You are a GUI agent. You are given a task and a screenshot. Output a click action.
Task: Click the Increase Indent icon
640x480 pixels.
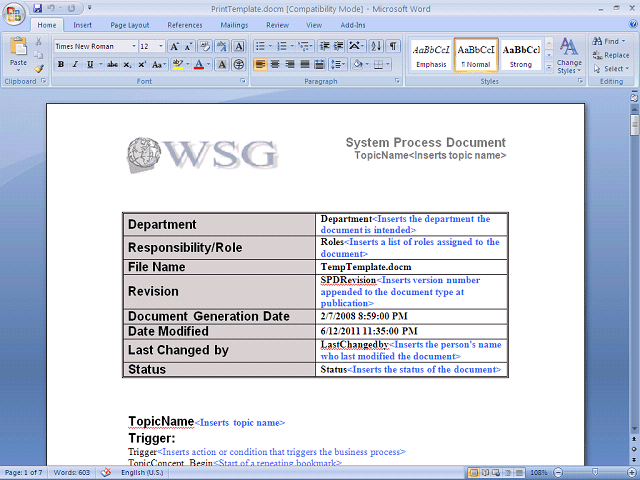coord(339,46)
